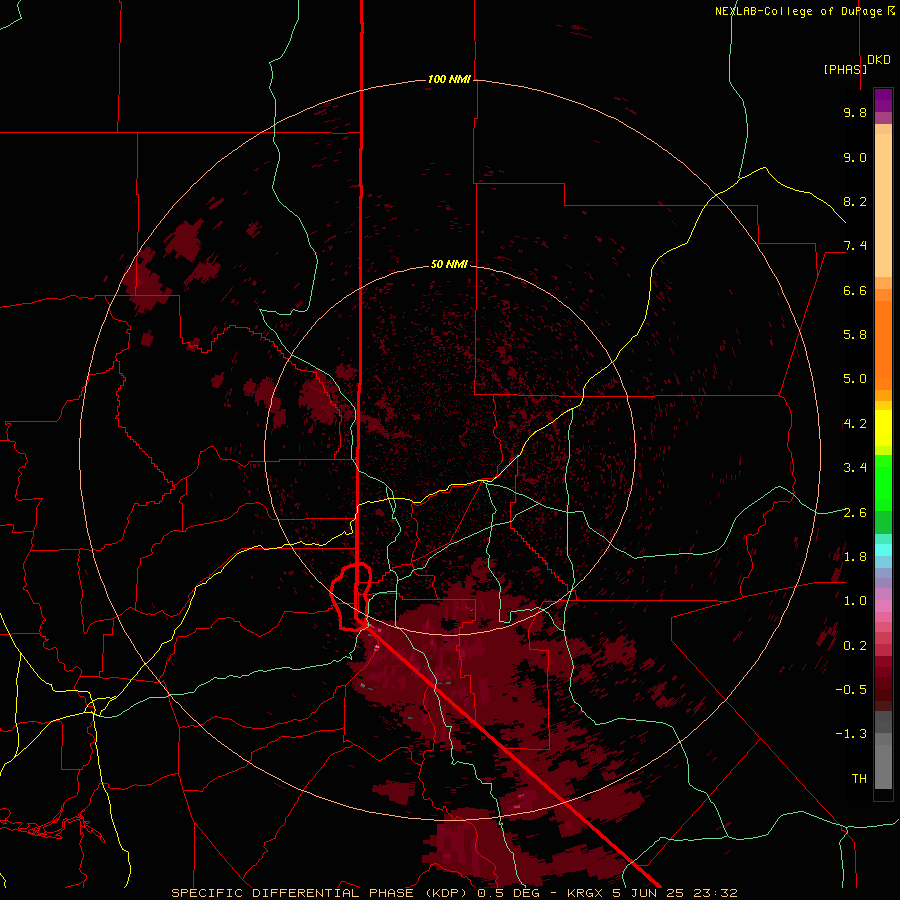This screenshot has width=900, height=900.
Task: Select the 9.0 scale value
Action: (x=855, y=157)
